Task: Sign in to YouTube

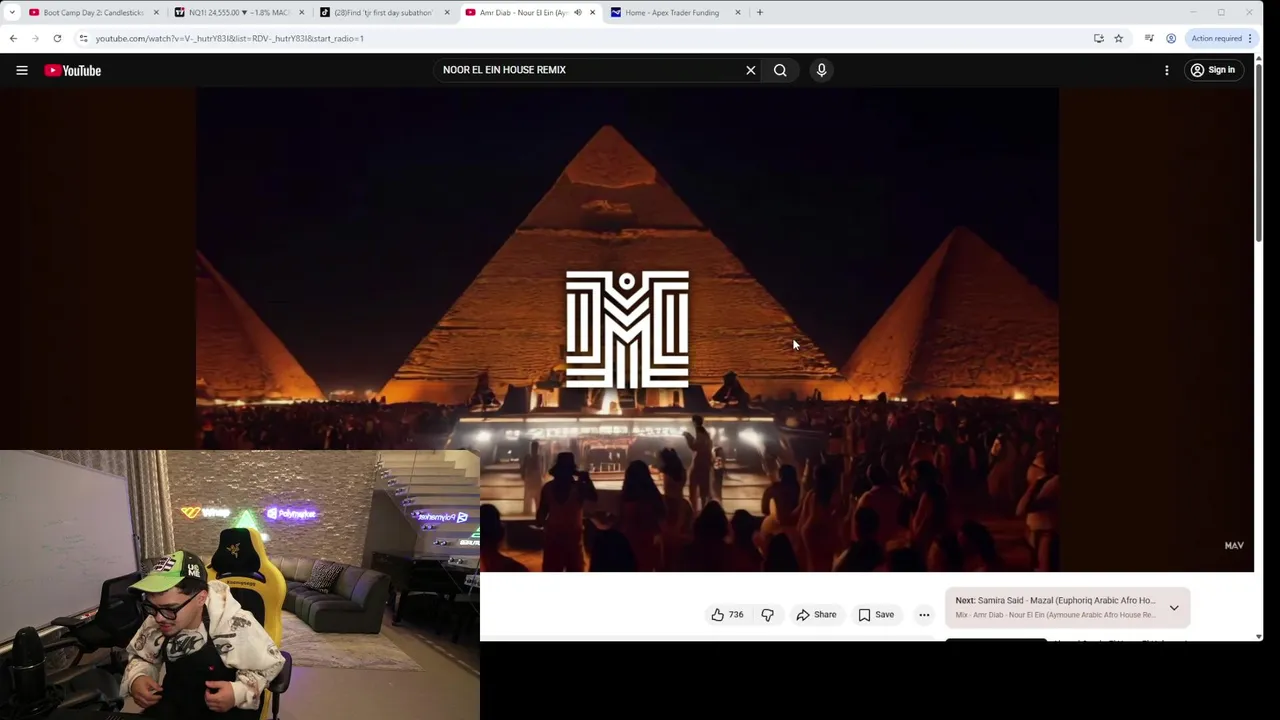Action: coord(1212,70)
